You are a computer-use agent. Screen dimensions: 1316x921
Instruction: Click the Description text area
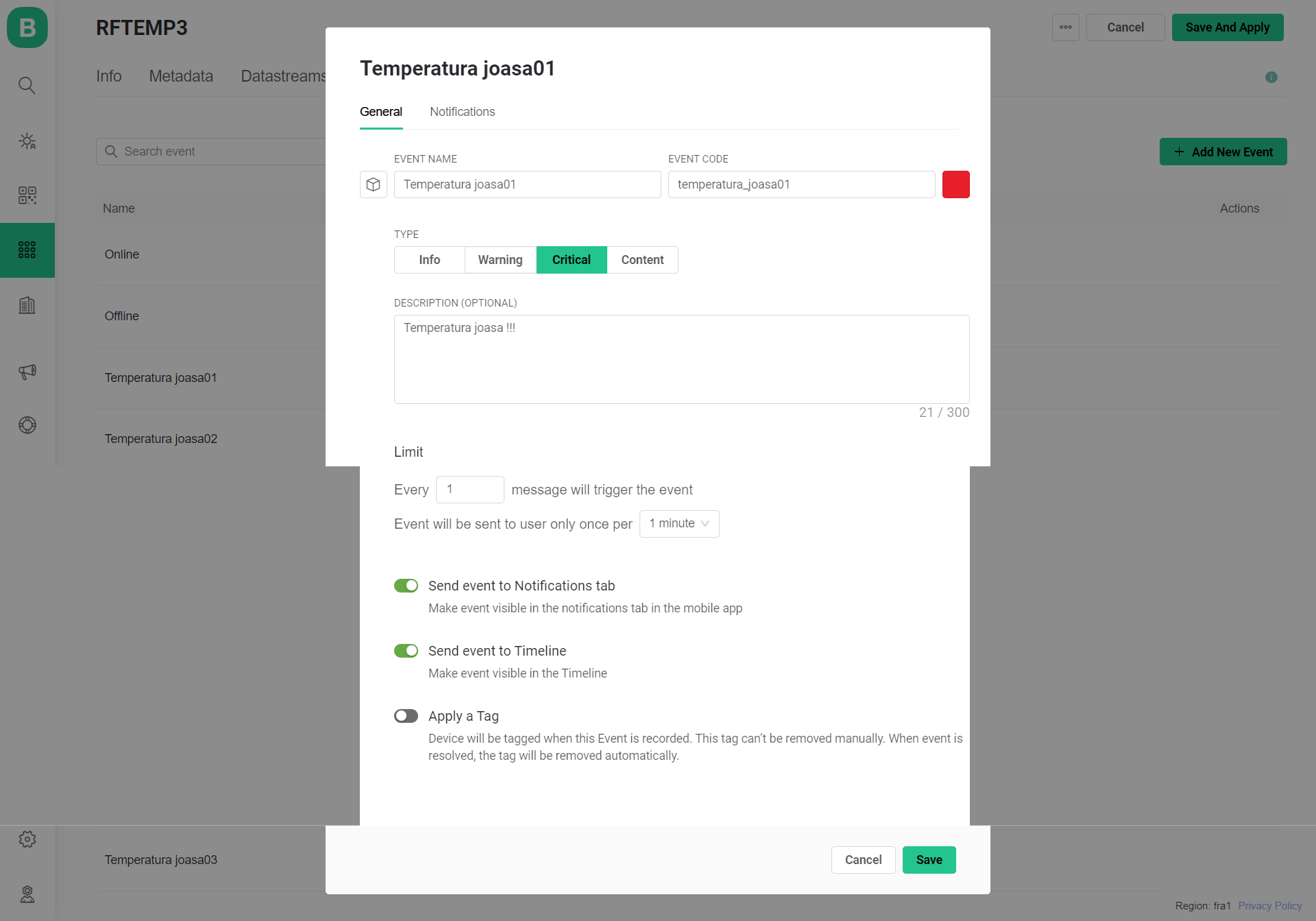pos(682,359)
